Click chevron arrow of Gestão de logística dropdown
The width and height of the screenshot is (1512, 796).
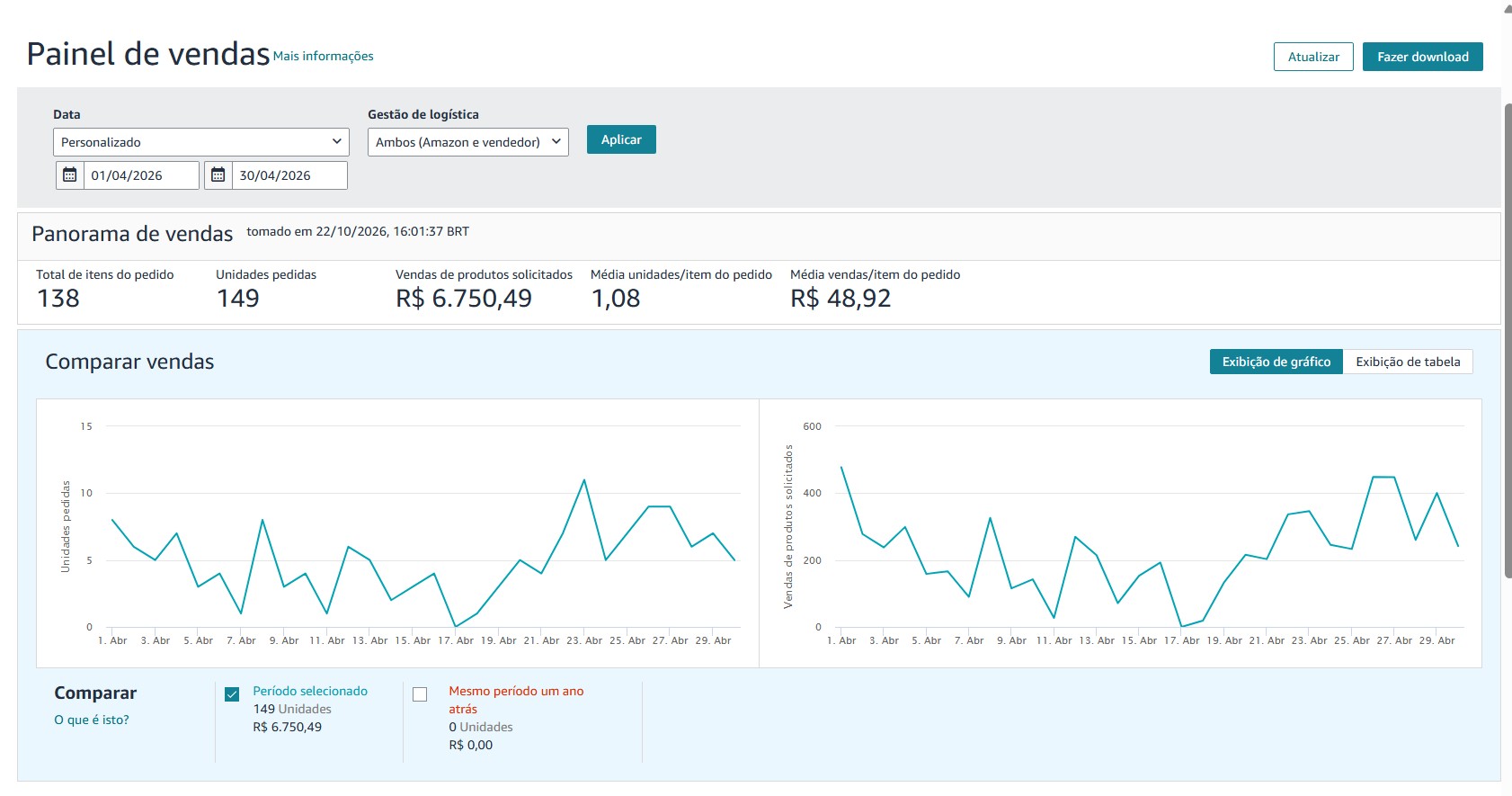556,141
